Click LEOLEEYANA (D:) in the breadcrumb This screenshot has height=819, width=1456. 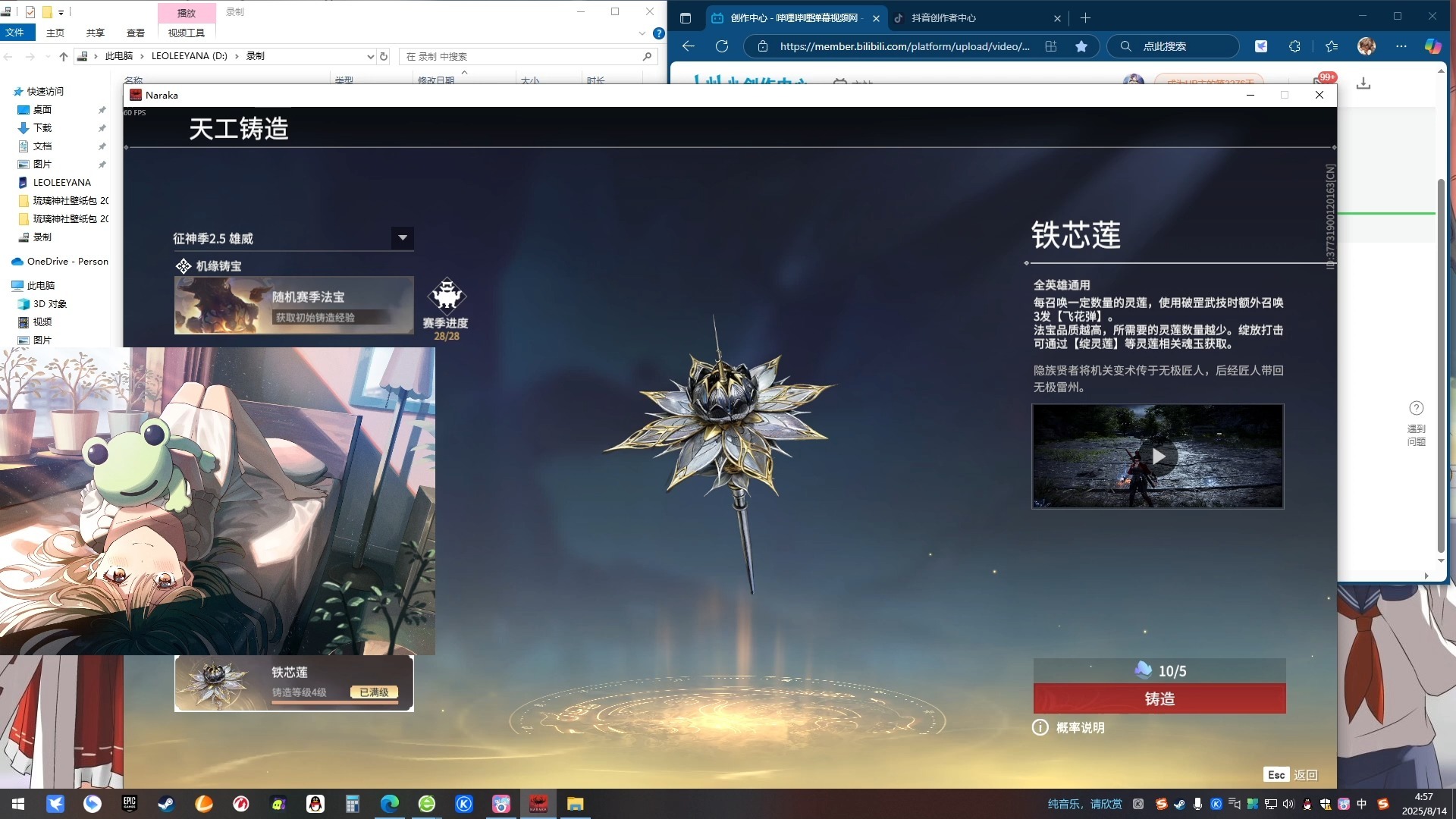point(190,56)
